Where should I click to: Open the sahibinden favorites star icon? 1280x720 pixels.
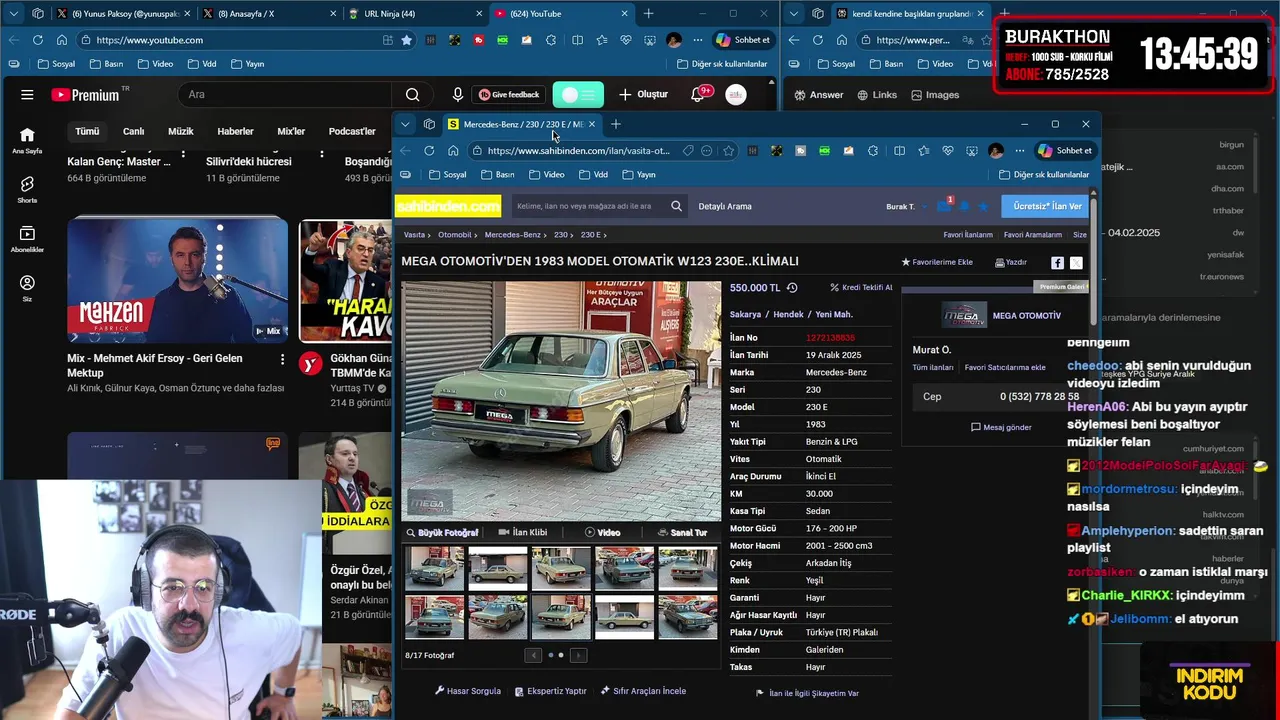[x=983, y=206]
